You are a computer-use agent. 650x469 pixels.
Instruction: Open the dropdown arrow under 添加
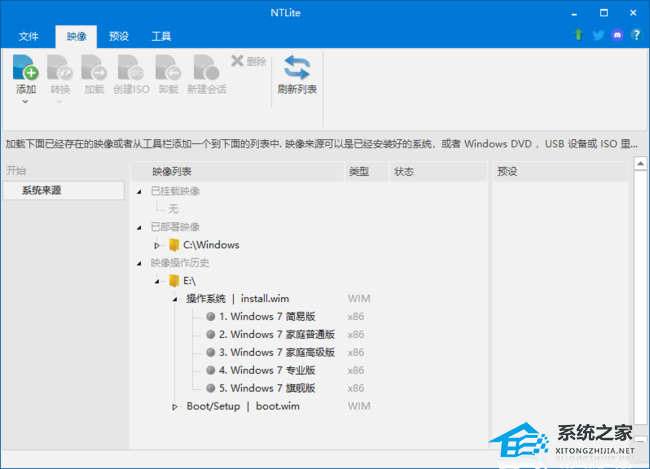25,102
